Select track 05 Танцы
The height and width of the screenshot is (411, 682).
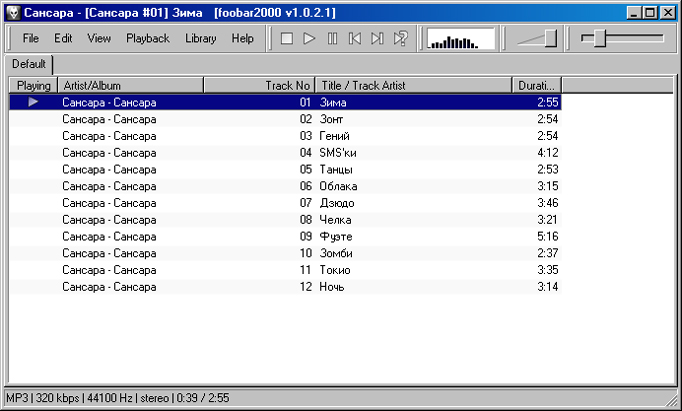tap(285, 169)
